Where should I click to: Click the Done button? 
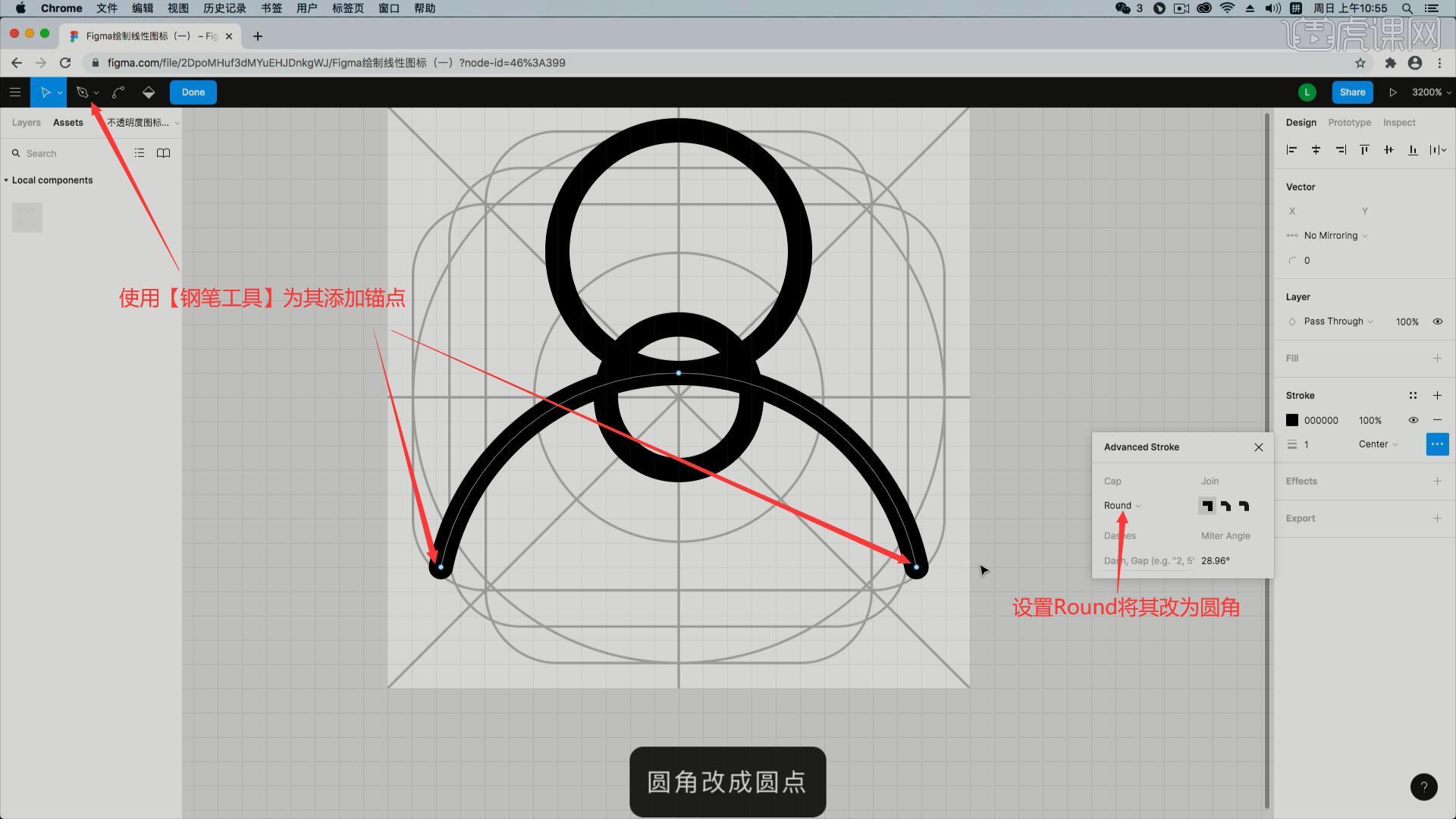(193, 93)
